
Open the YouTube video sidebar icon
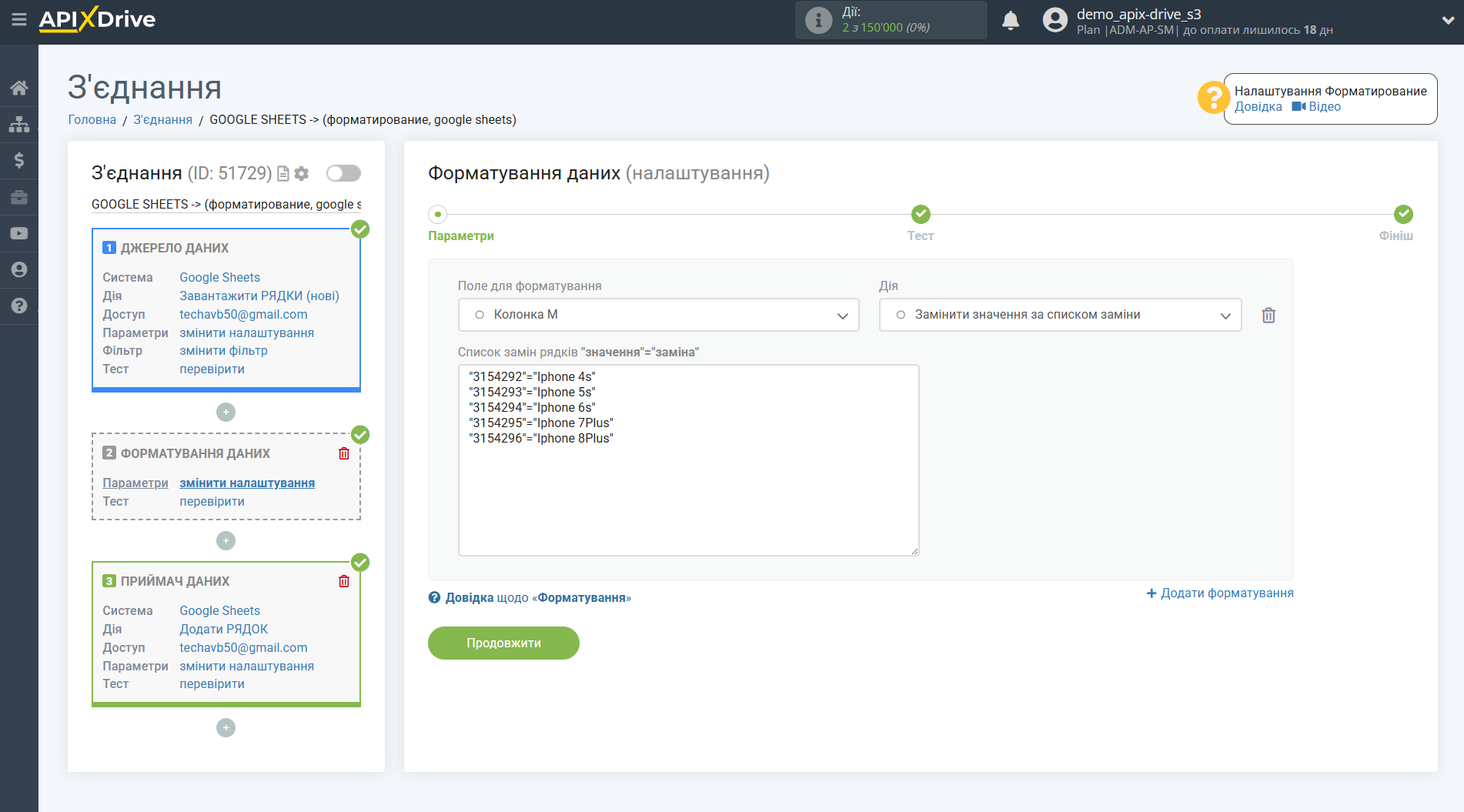(19, 233)
